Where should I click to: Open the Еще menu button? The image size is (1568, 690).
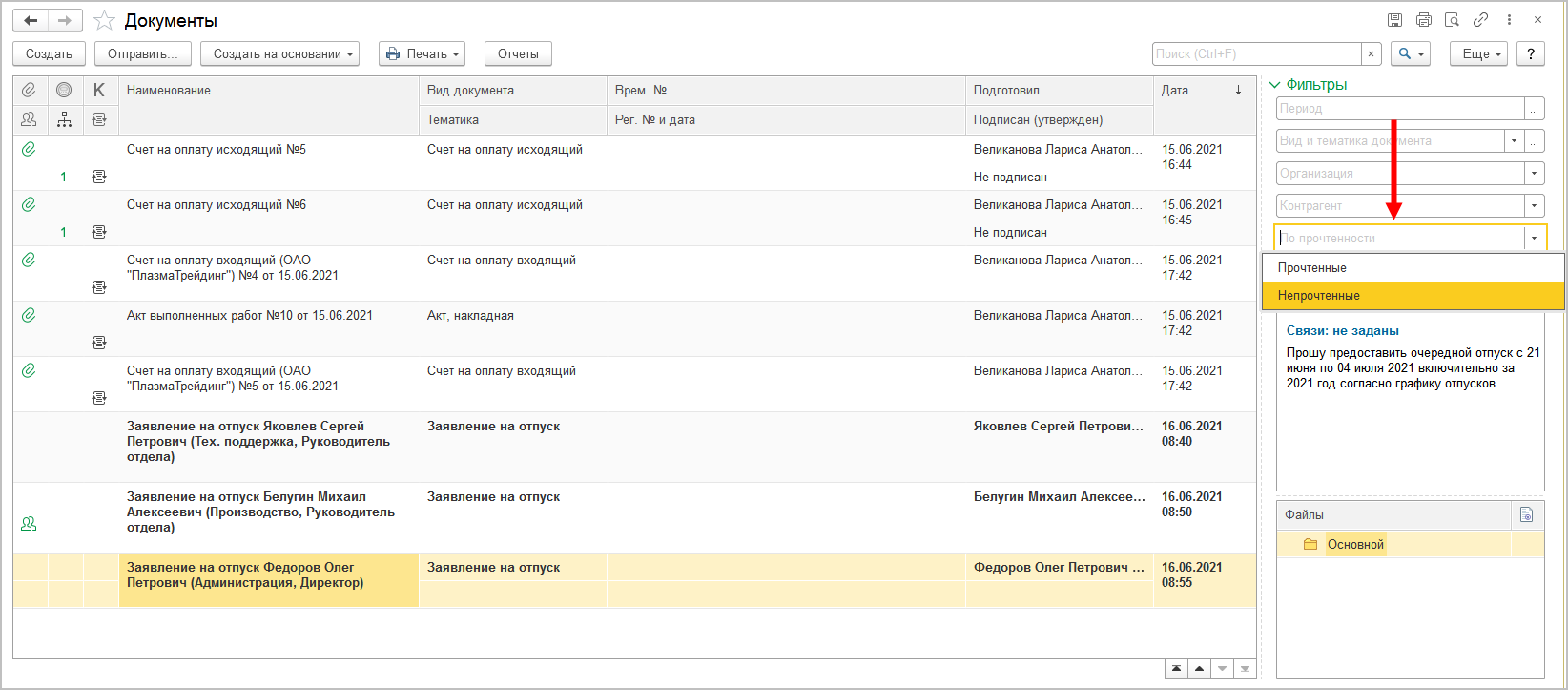click(1478, 54)
